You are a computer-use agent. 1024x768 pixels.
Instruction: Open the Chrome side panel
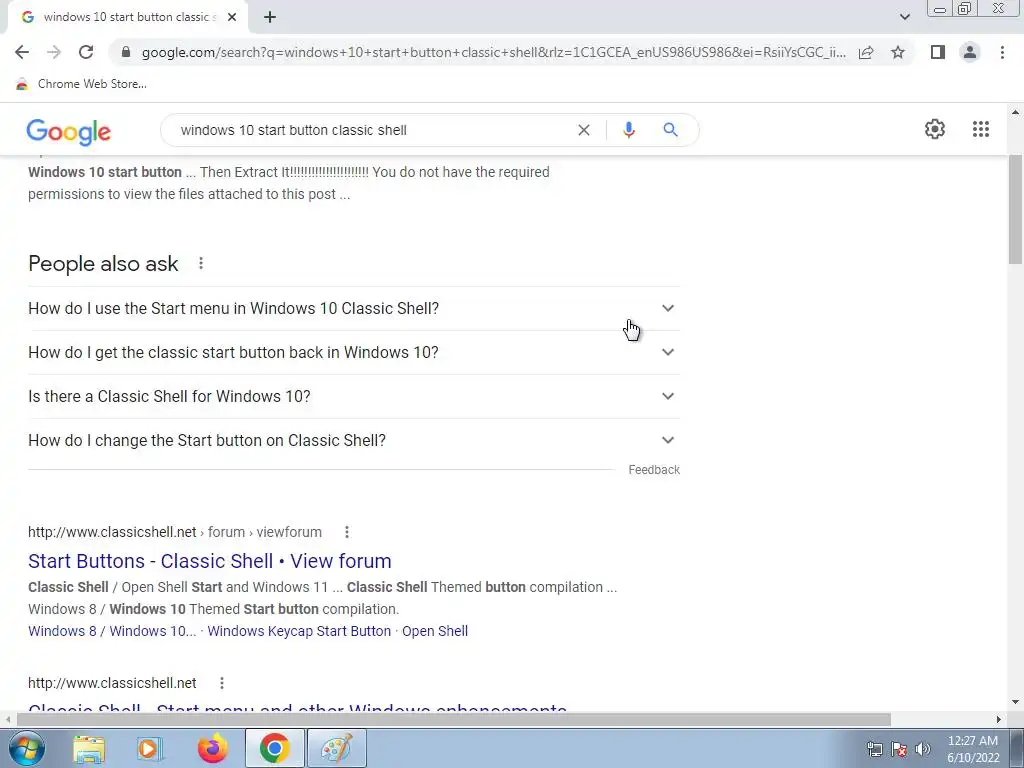(938, 52)
